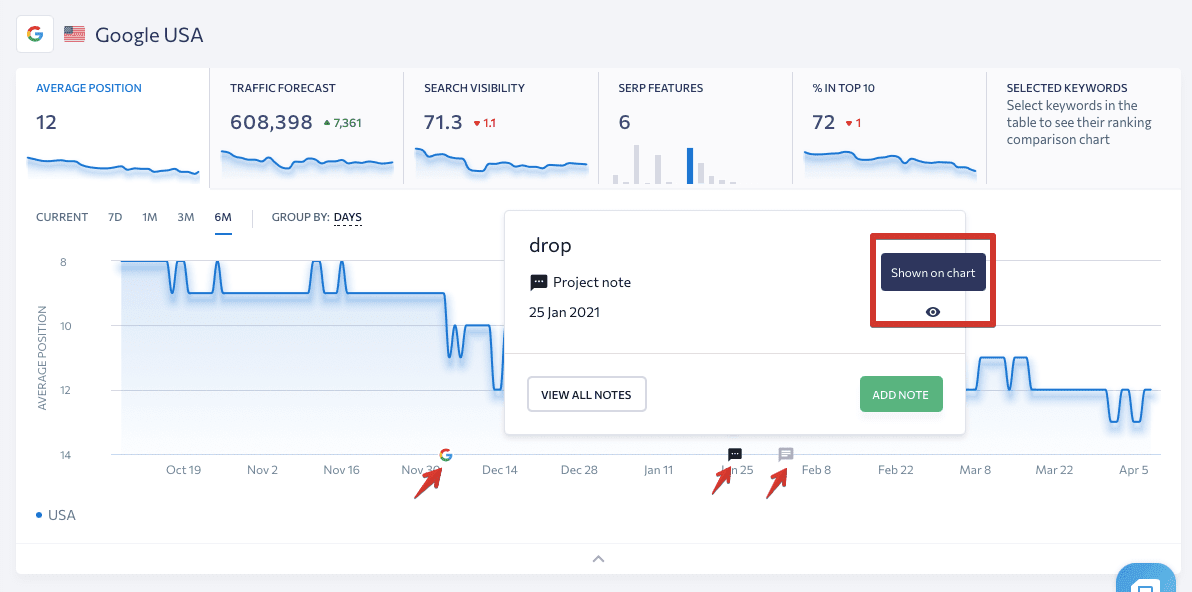The height and width of the screenshot is (592, 1192).
Task: Click the Mar 22 date label on the axis
Action: 1054,470
